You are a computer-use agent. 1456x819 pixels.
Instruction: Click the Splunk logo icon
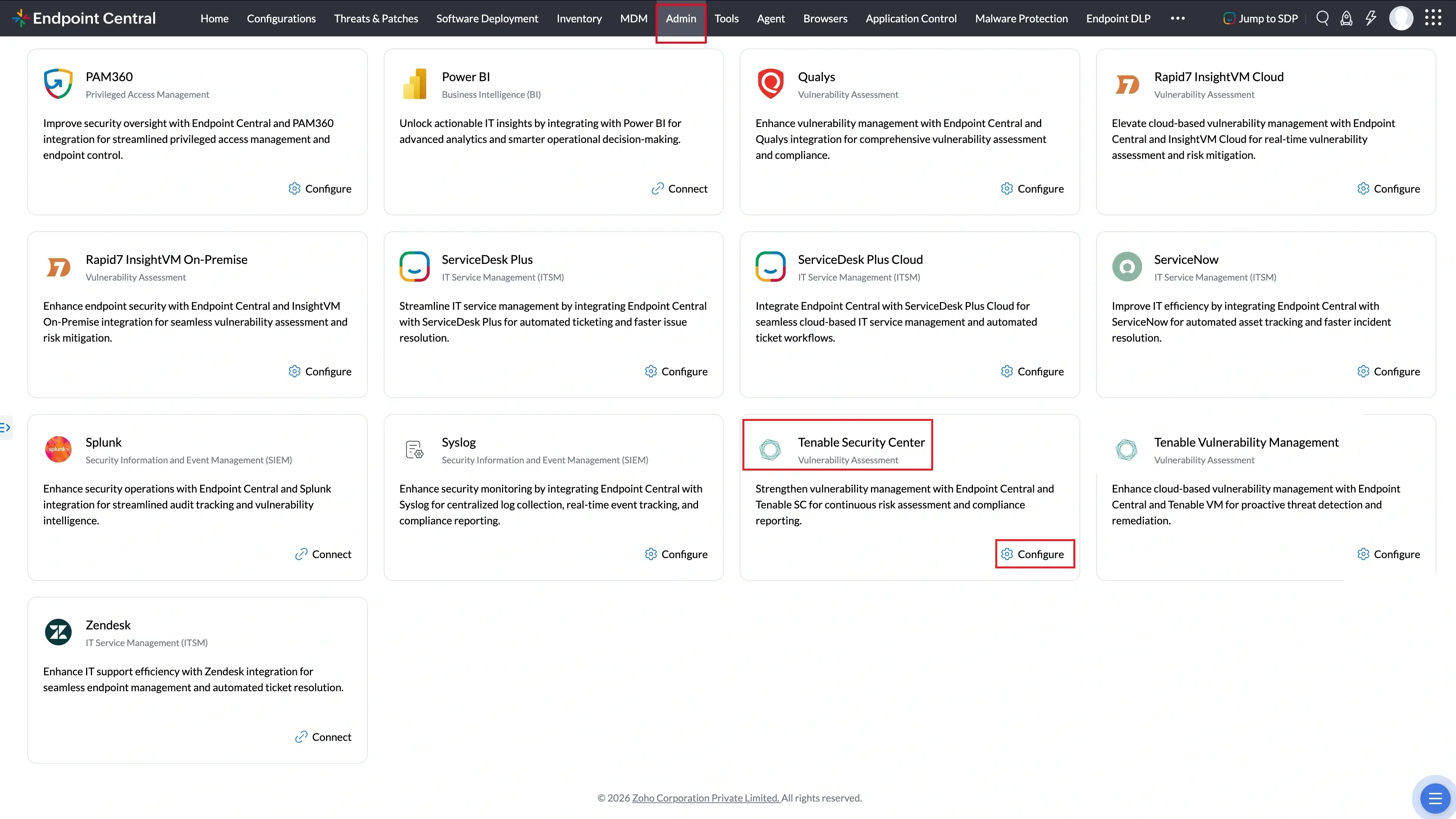pos(58,449)
